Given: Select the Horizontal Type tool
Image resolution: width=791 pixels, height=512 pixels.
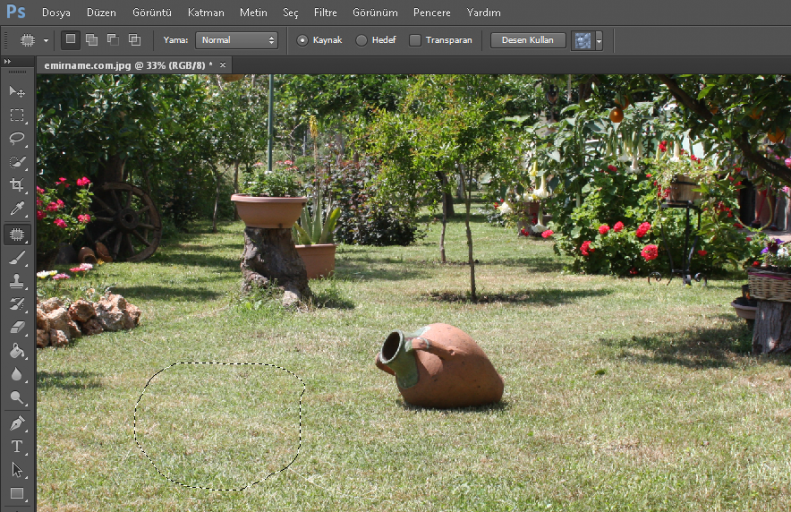Looking at the screenshot, I should click(17, 446).
